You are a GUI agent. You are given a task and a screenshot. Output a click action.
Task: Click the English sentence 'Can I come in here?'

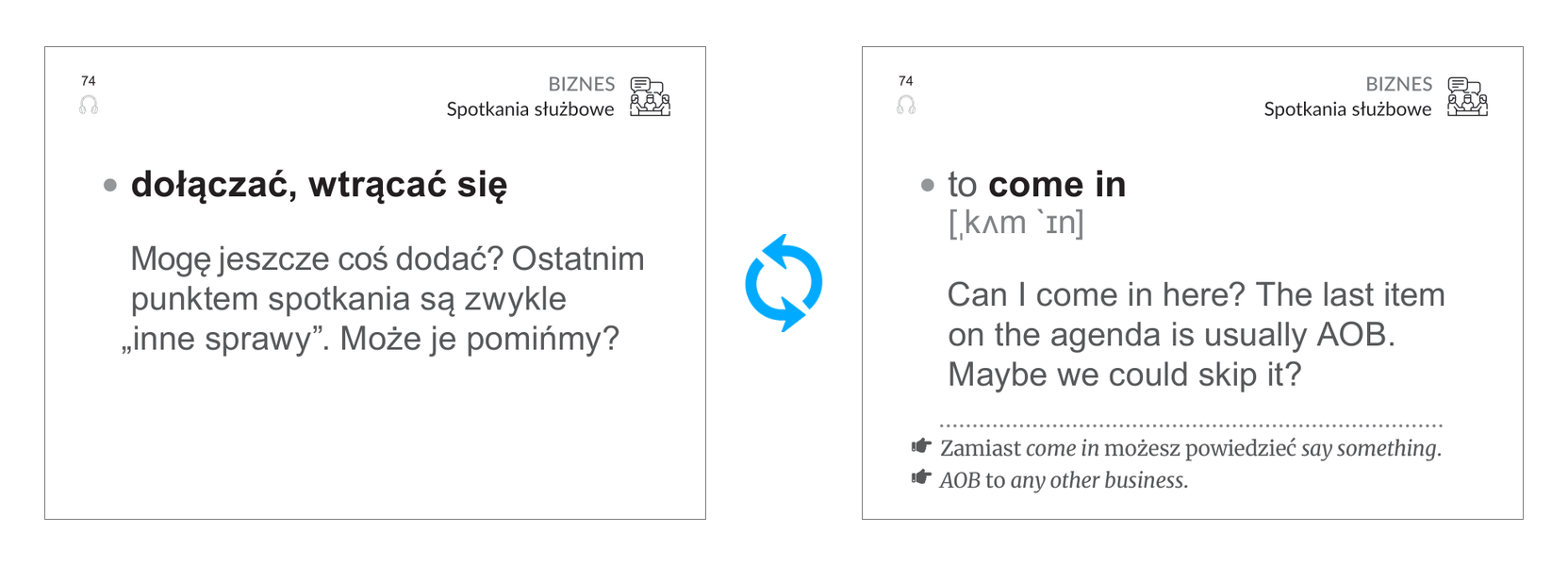[1096, 295]
